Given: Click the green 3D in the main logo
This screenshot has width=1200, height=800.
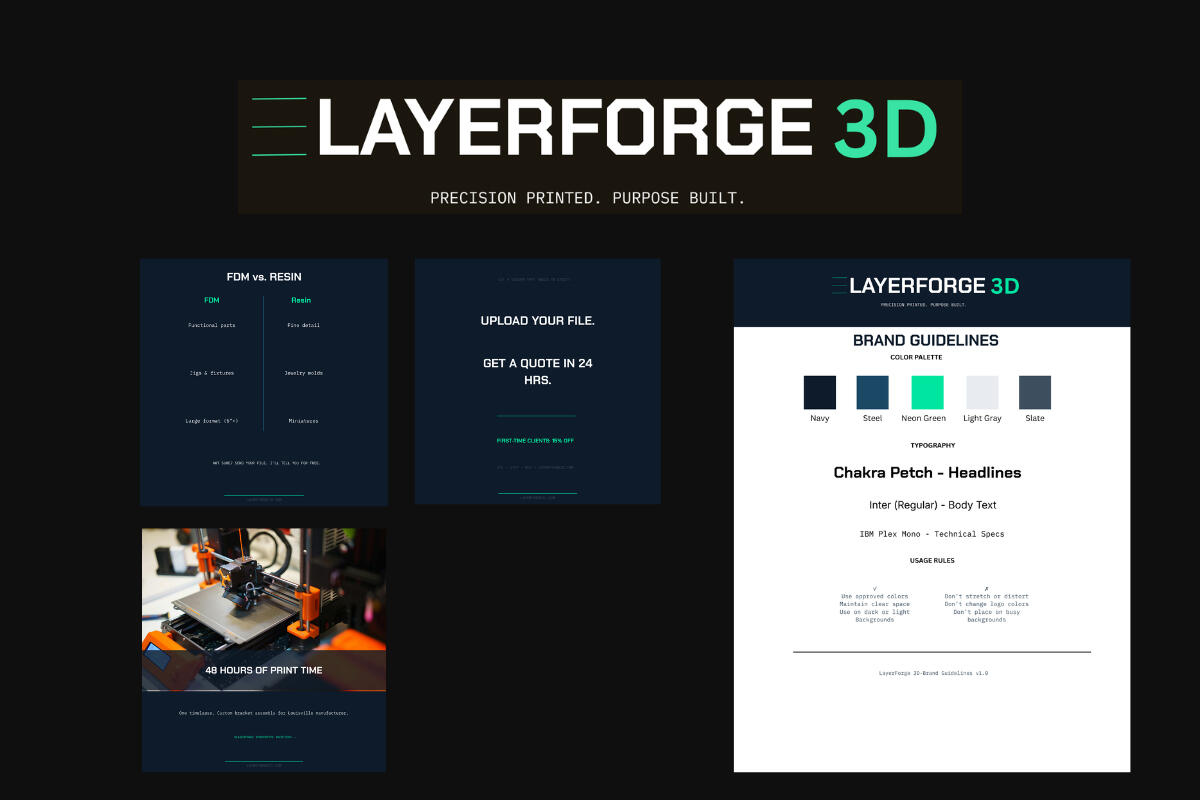Looking at the screenshot, I should point(885,128).
